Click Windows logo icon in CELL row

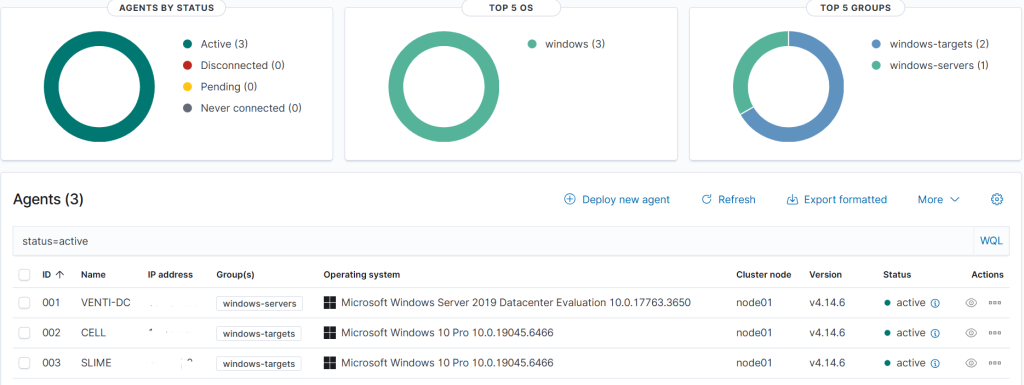[330, 333]
